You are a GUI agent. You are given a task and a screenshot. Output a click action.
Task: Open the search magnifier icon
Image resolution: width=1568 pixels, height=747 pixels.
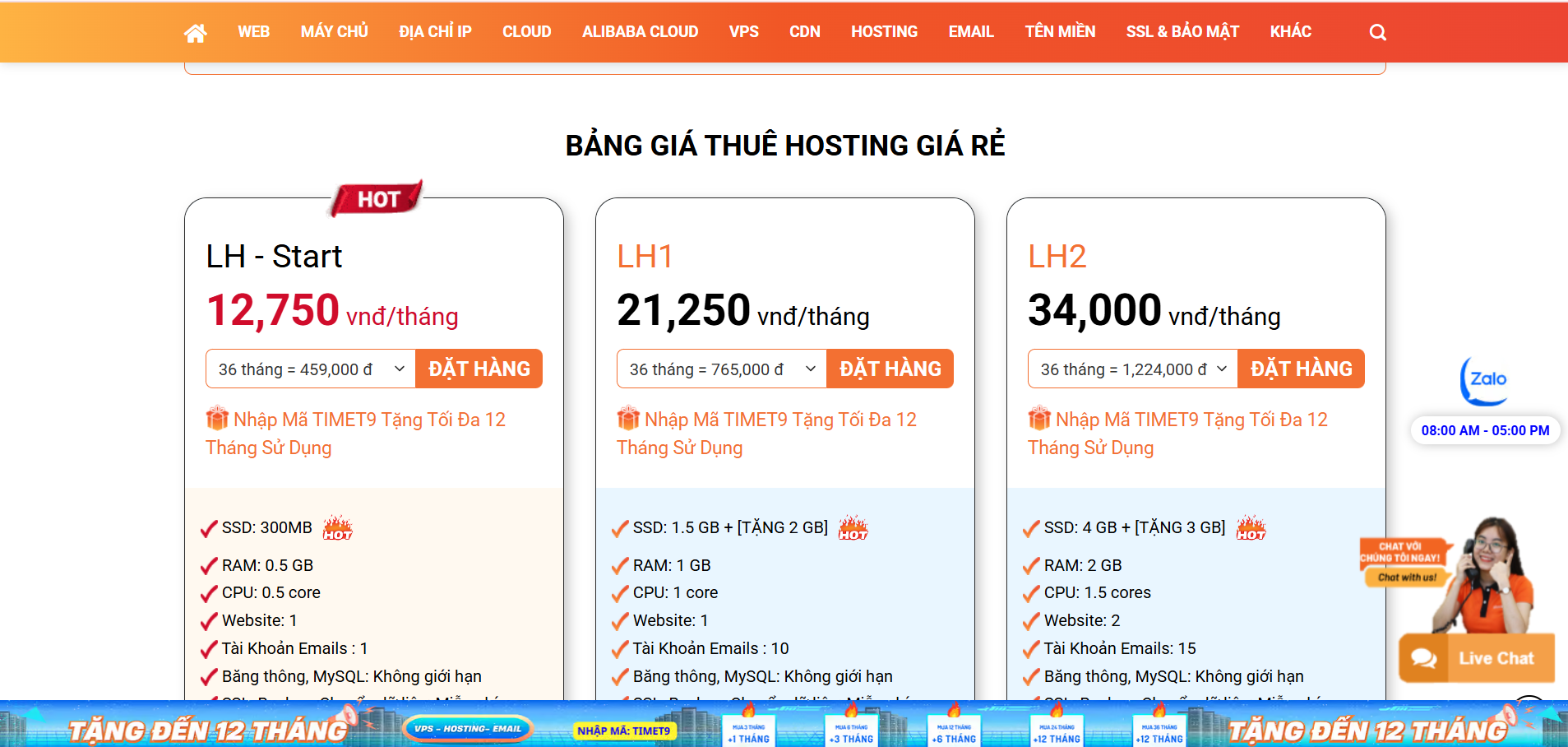[x=1377, y=33]
